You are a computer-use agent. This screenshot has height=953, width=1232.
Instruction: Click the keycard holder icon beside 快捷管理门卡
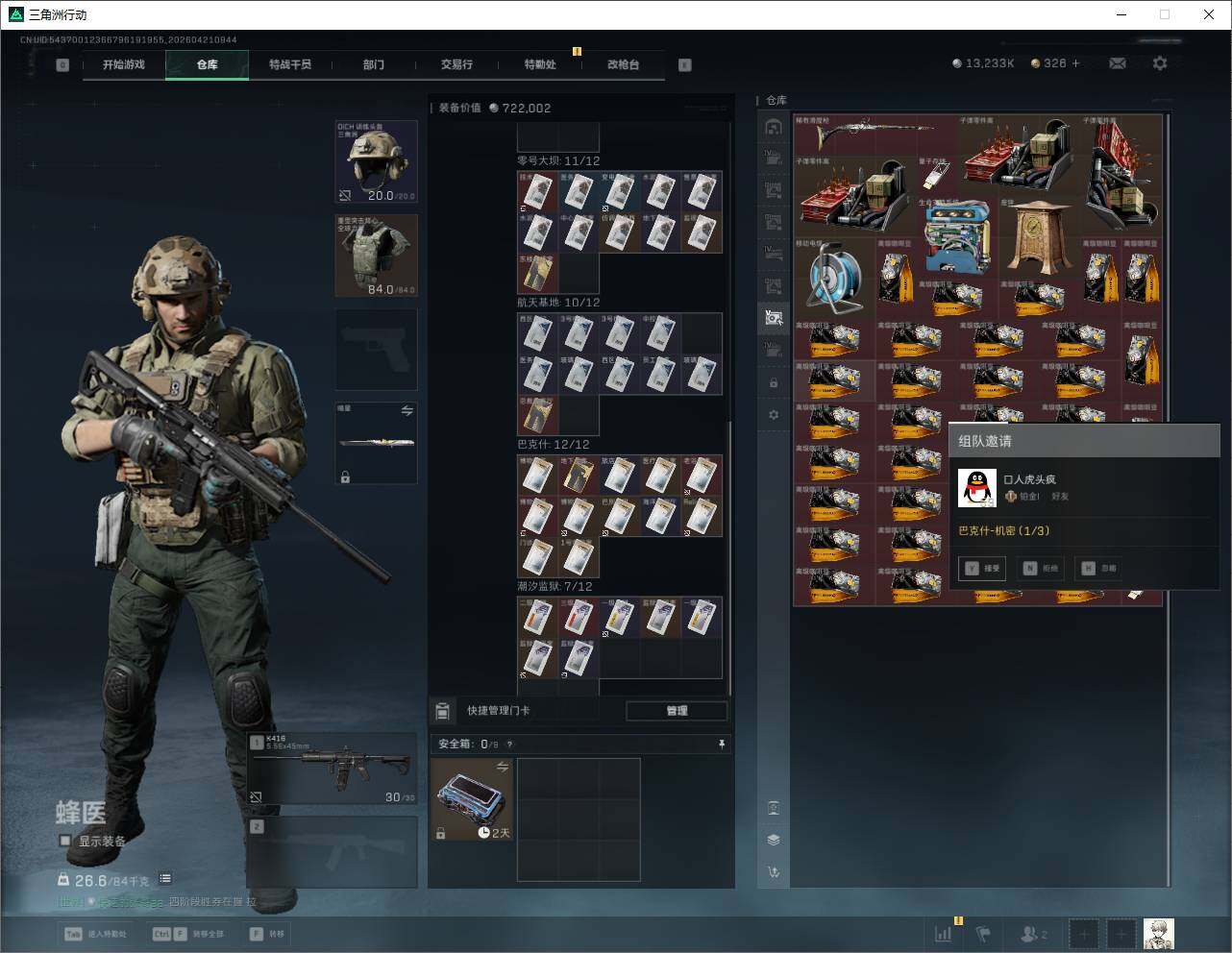pos(442,711)
